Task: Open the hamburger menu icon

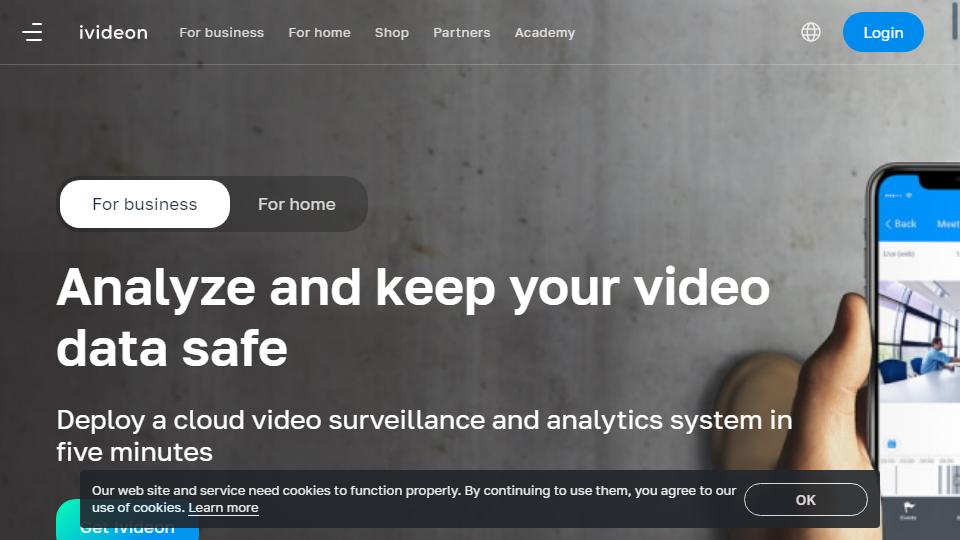Action: tap(32, 32)
